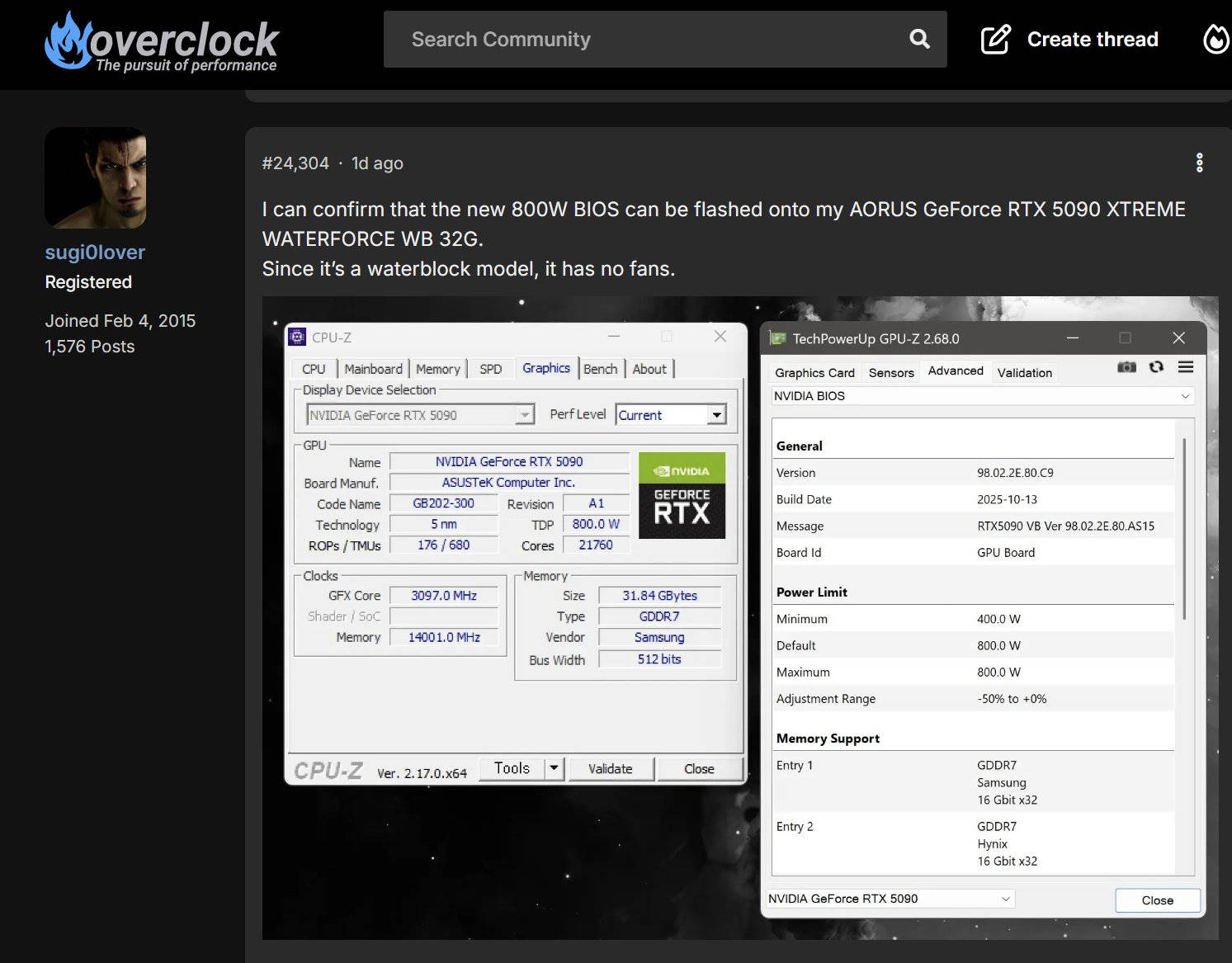The image size is (1232, 963).
Task: Click sugi0lover's avatar image
Action: 96,177
